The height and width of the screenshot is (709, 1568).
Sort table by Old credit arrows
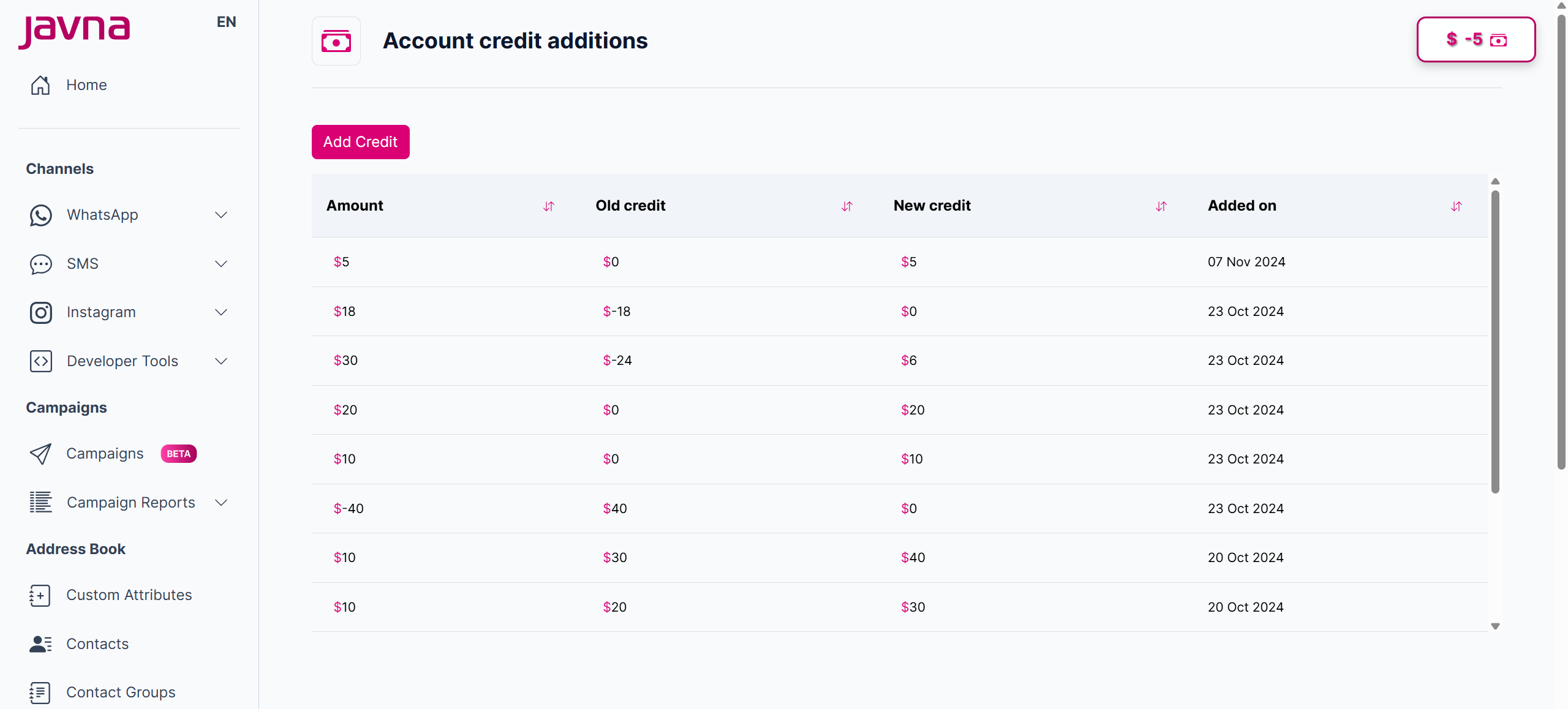point(846,206)
